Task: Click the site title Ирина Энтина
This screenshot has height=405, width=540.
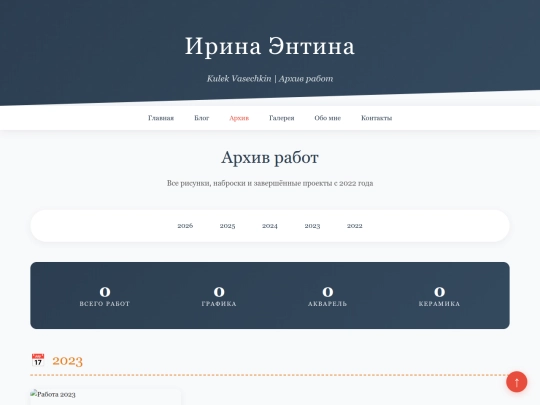Action: coord(270,46)
